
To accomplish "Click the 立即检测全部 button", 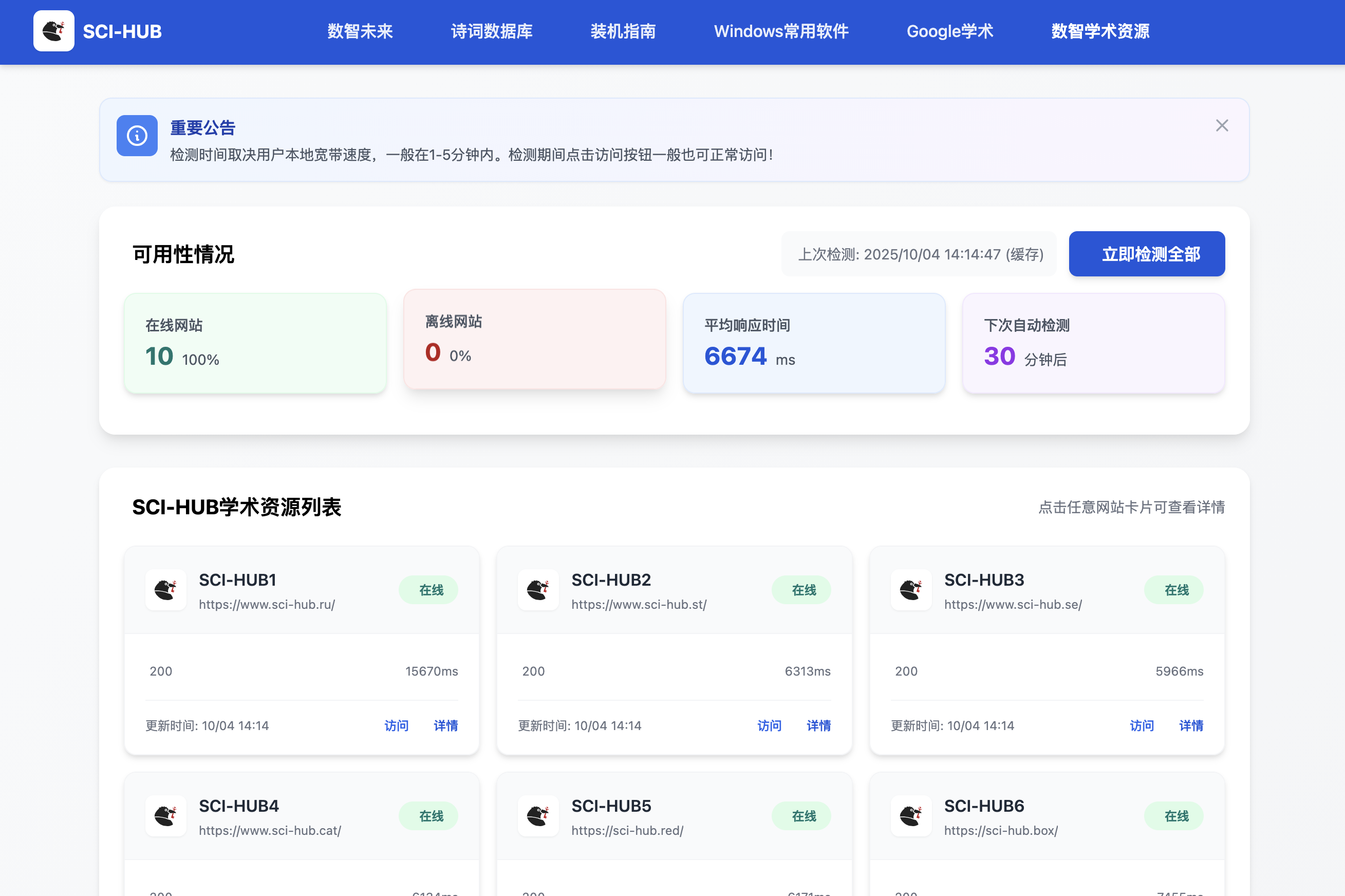I will pyautogui.click(x=1146, y=254).
